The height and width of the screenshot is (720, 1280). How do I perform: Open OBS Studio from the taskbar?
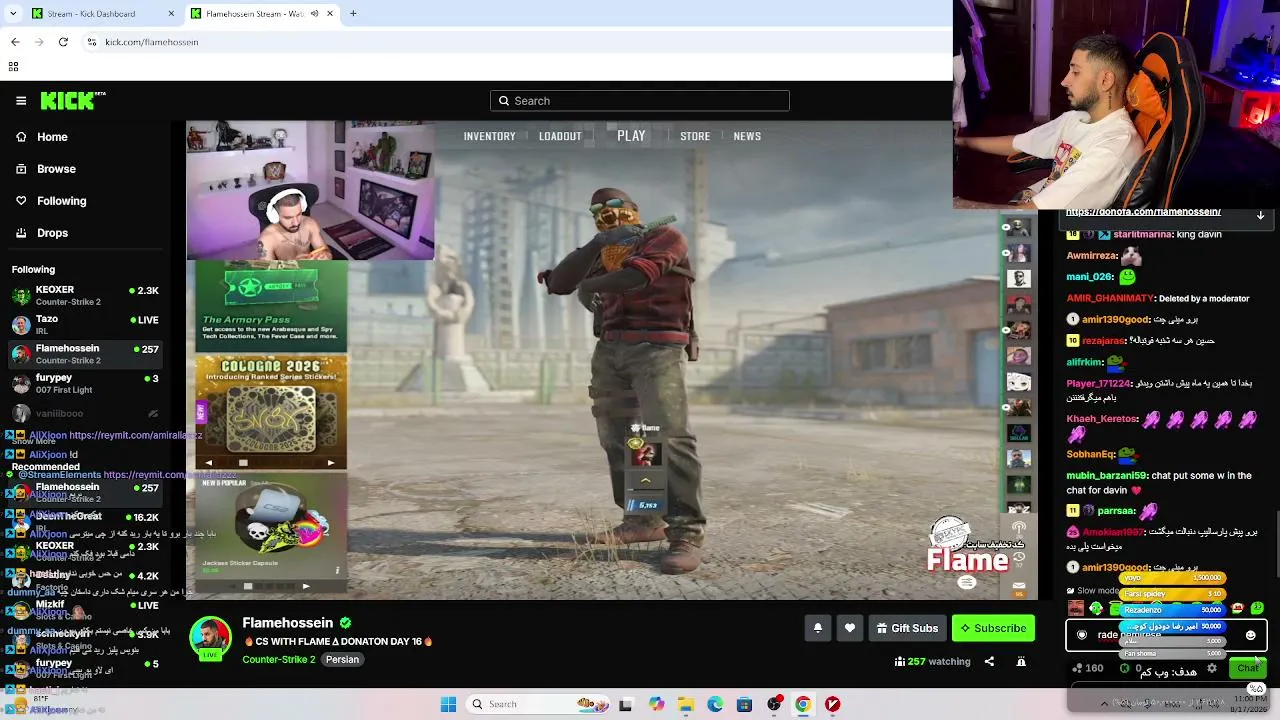pyautogui.click(x=774, y=704)
